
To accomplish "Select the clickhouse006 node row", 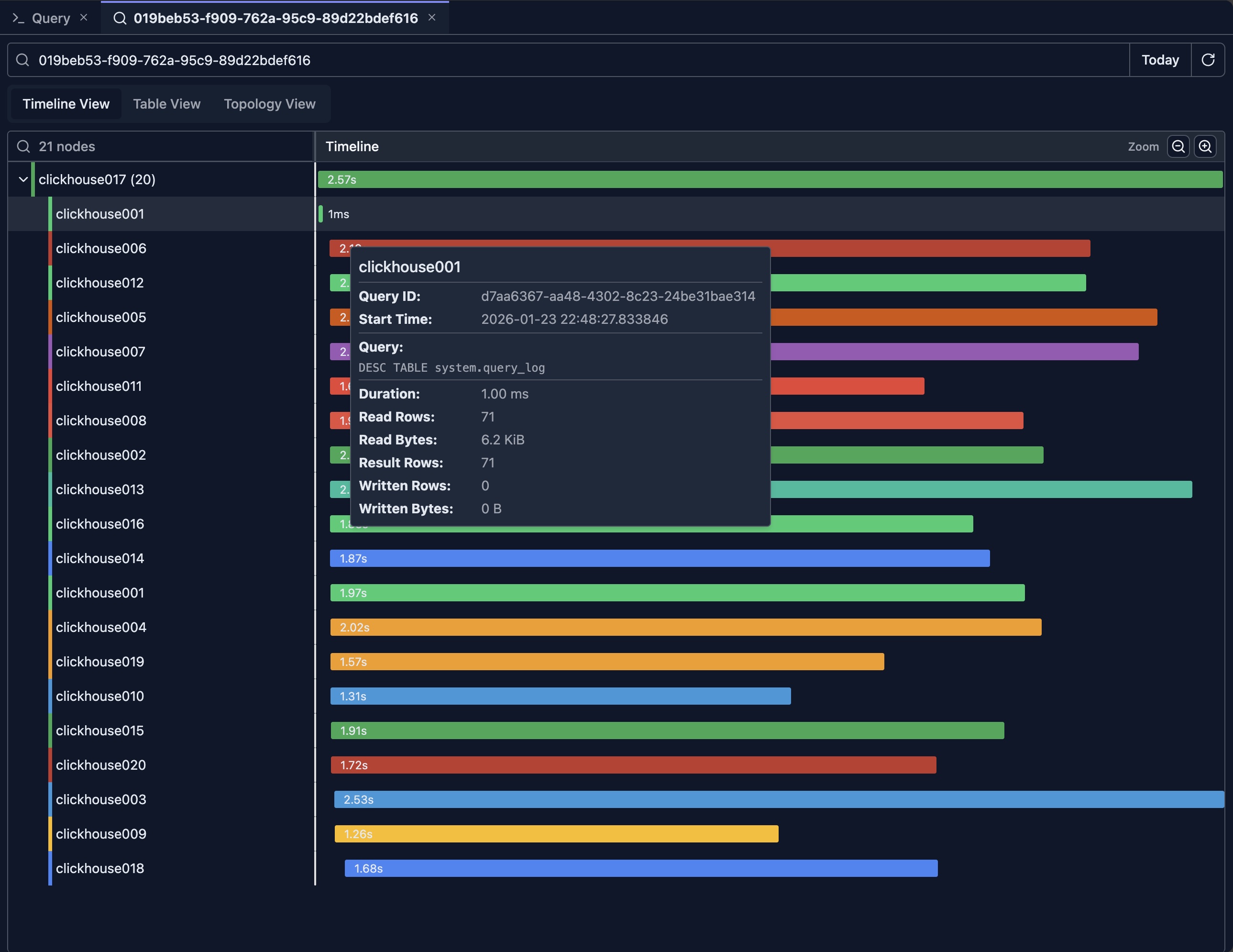I will point(100,248).
